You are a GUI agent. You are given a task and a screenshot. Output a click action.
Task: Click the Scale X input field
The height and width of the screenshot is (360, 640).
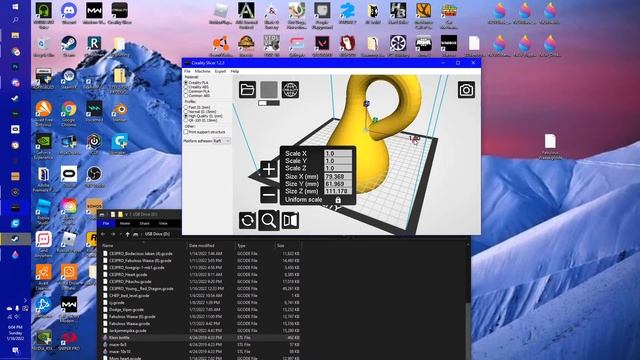[x=338, y=153]
